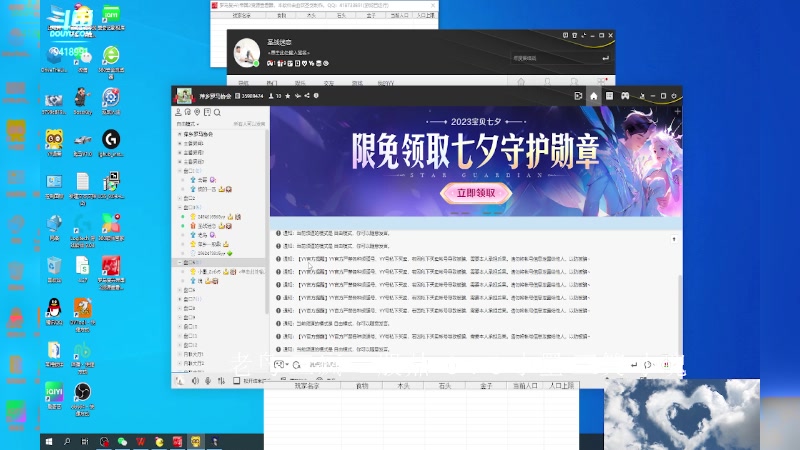Open taskbar search magnifier
Viewport: 800px width, 450px height.
pos(67,441)
